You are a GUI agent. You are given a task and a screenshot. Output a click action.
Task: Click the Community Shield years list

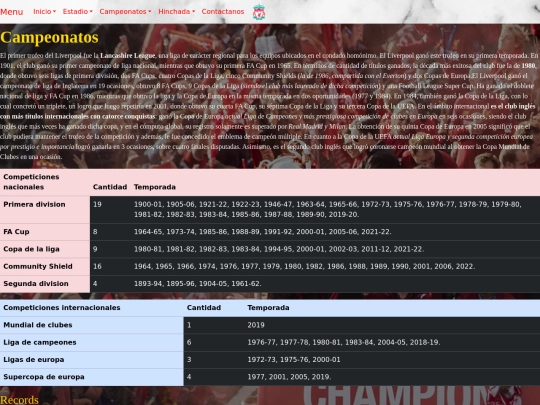point(304,266)
